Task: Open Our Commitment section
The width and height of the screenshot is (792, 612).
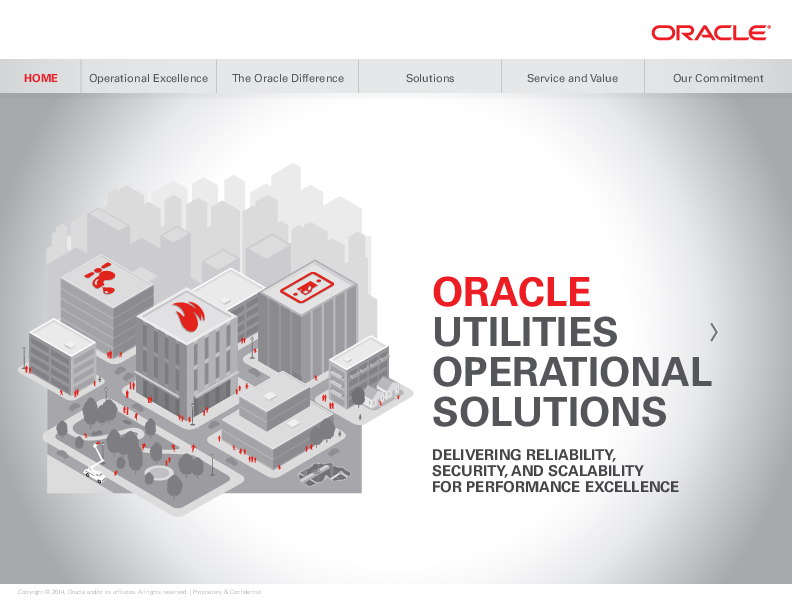Action: click(x=718, y=78)
